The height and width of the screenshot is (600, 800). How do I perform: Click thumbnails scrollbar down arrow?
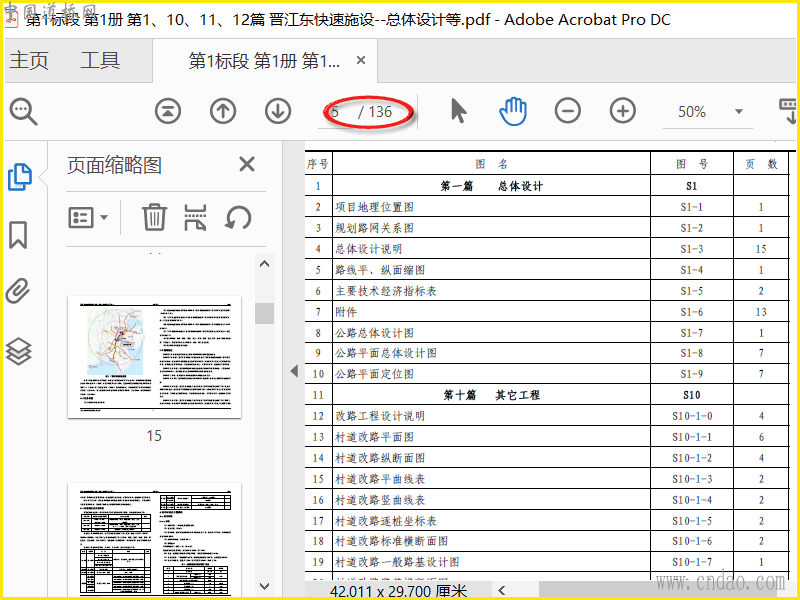click(264, 586)
